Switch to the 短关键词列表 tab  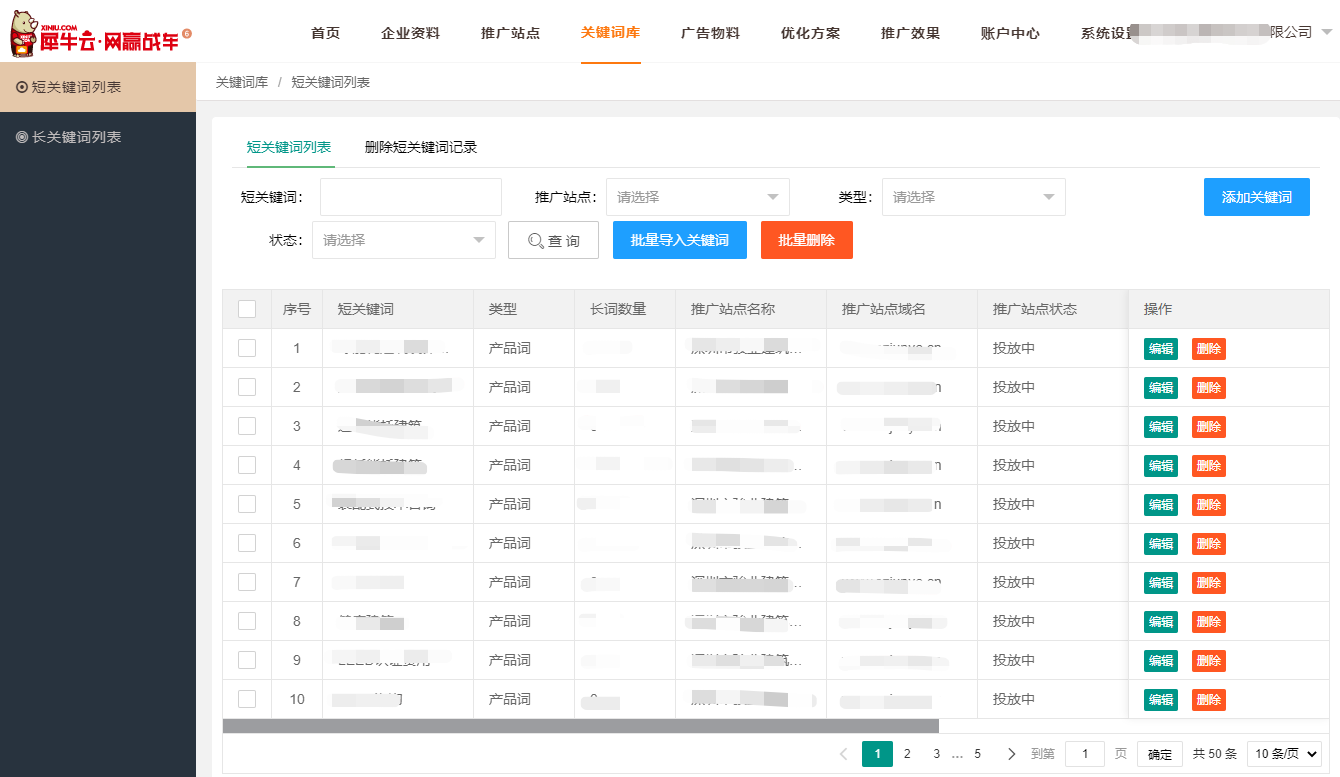click(x=289, y=147)
